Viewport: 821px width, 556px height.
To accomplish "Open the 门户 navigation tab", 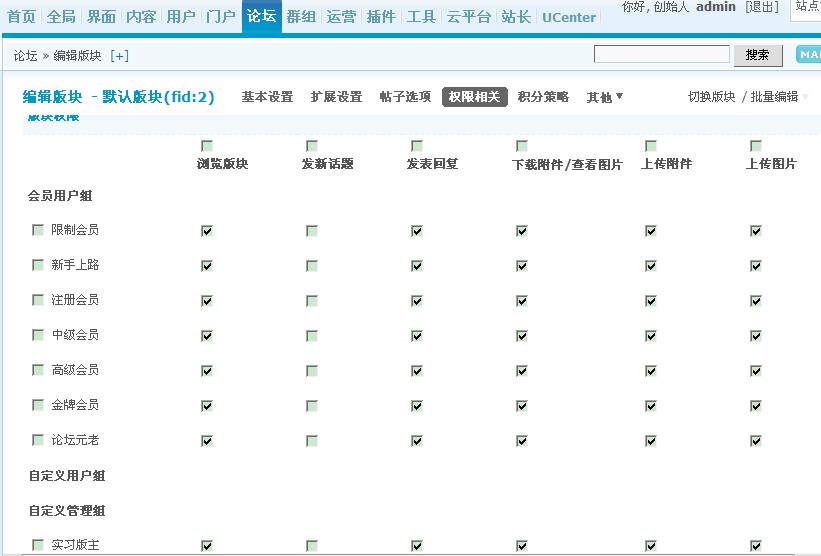I will pyautogui.click(x=220, y=17).
